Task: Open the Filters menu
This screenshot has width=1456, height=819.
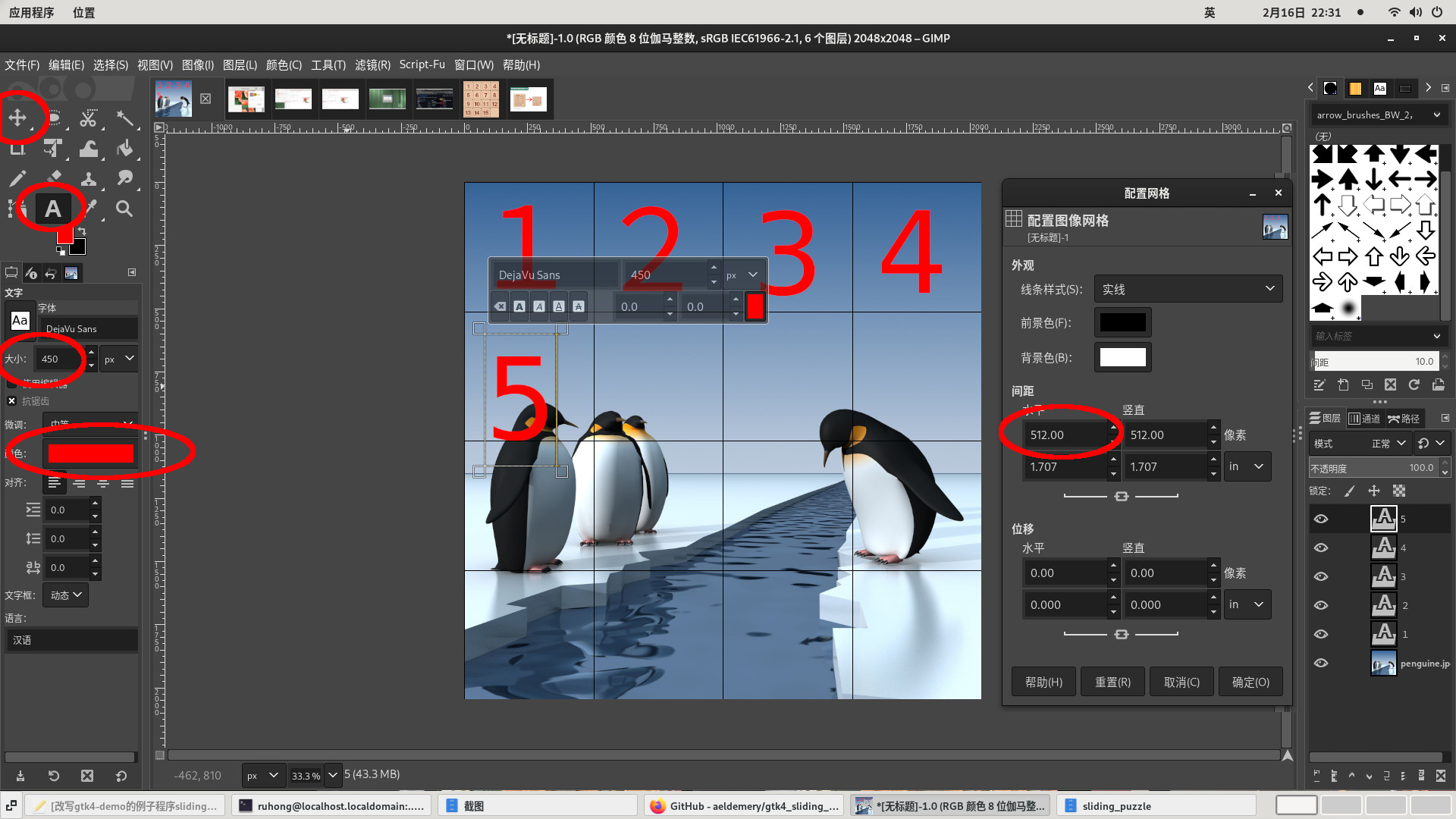Action: 372,65
